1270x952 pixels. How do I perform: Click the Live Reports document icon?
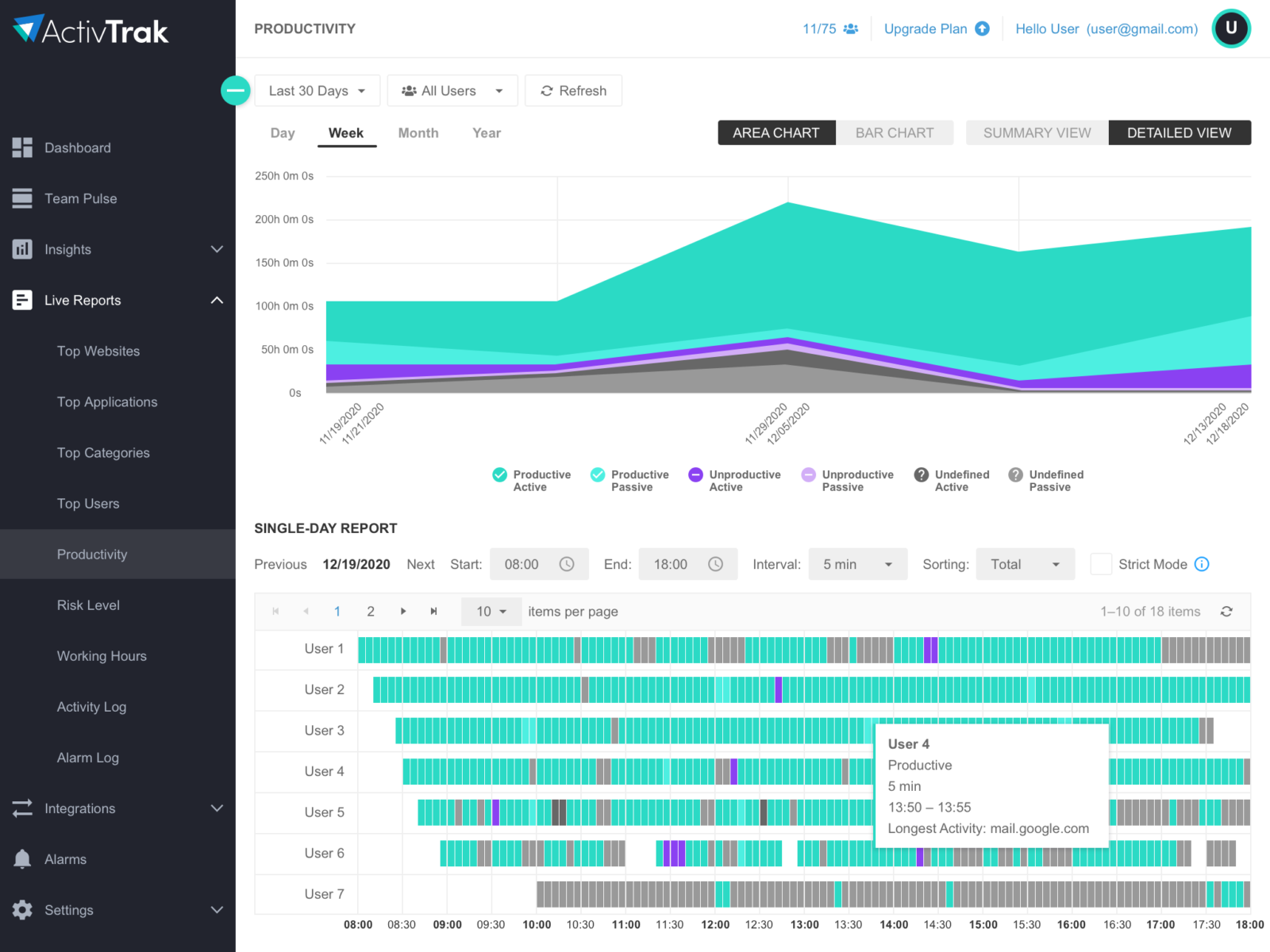(21, 300)
